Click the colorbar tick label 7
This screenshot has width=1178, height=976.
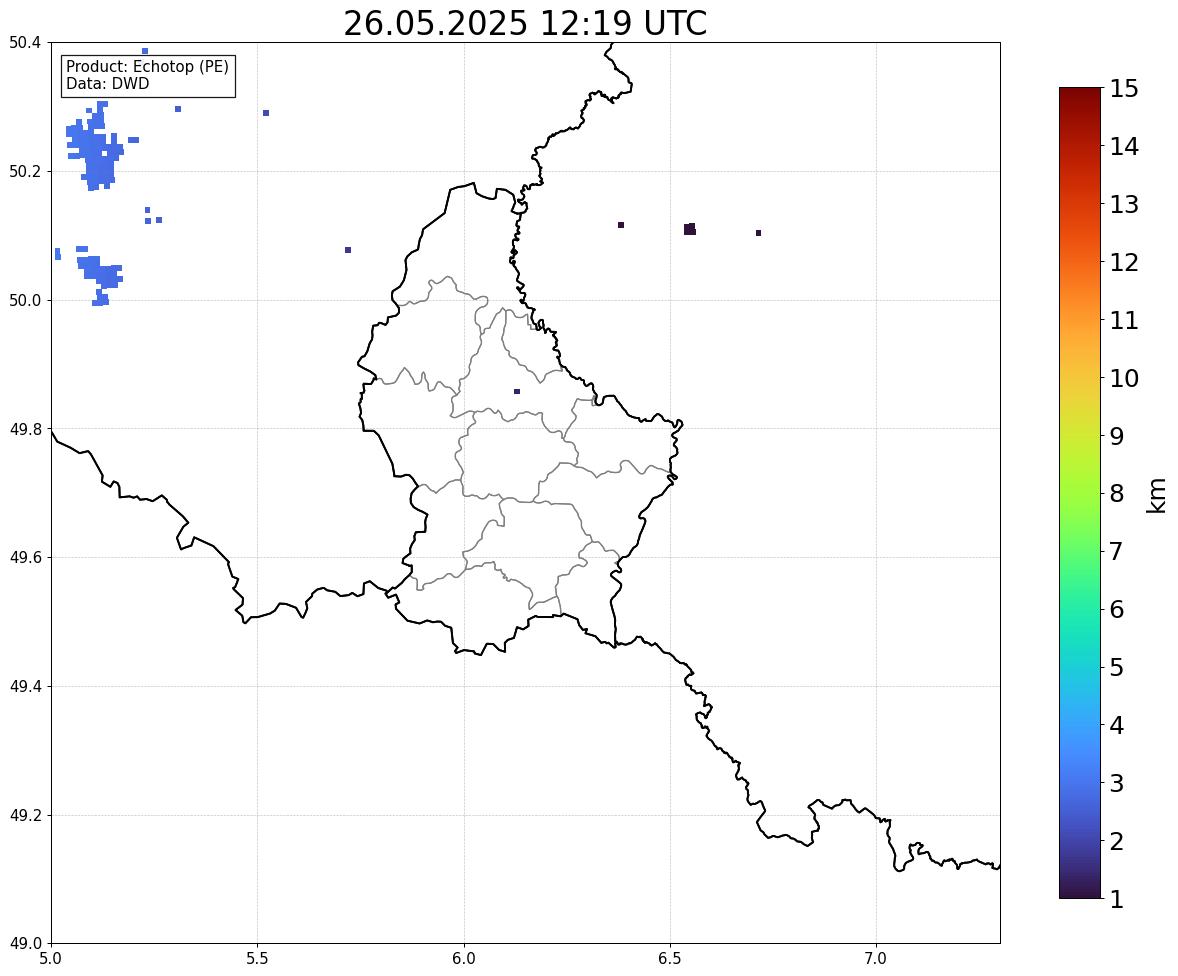[x=1117, y=551]
